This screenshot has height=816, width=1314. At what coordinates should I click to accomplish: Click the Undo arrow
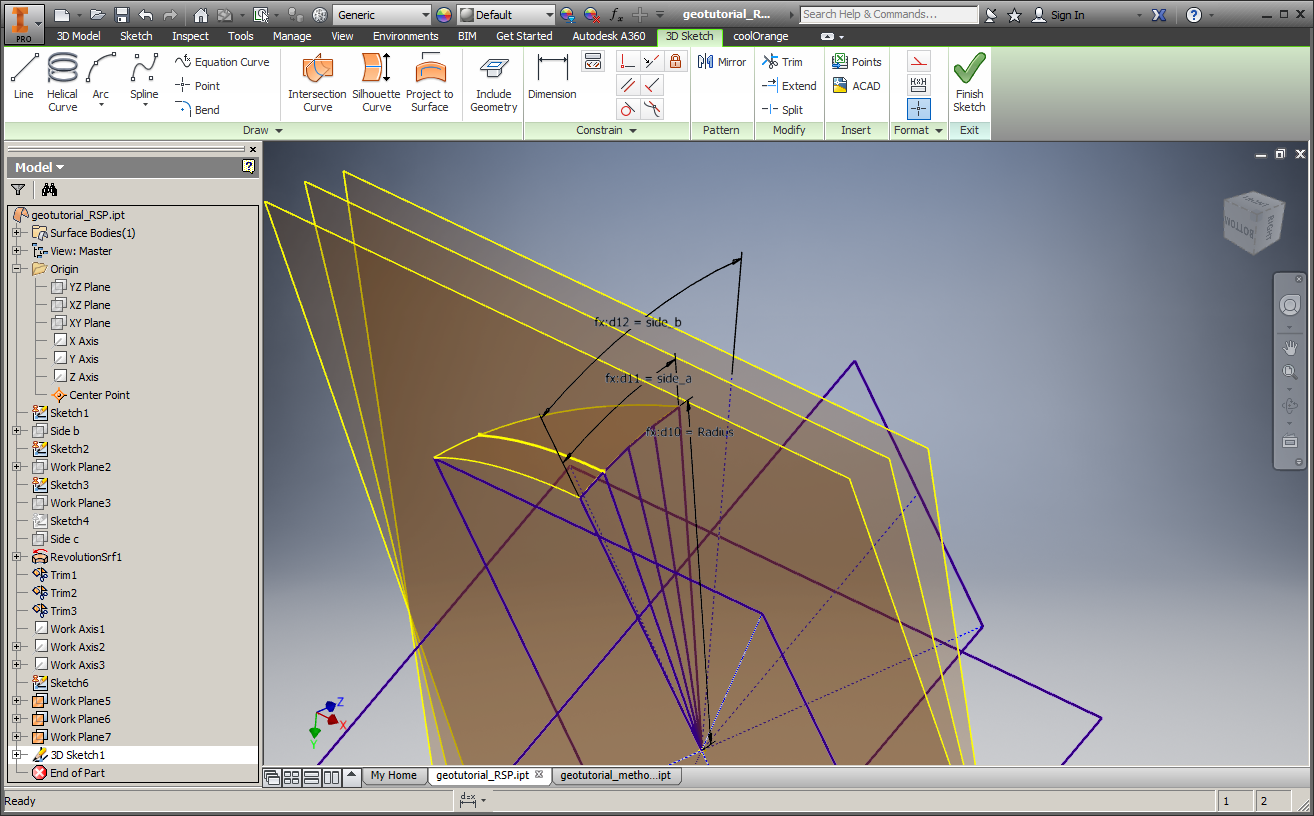point(146,15)
